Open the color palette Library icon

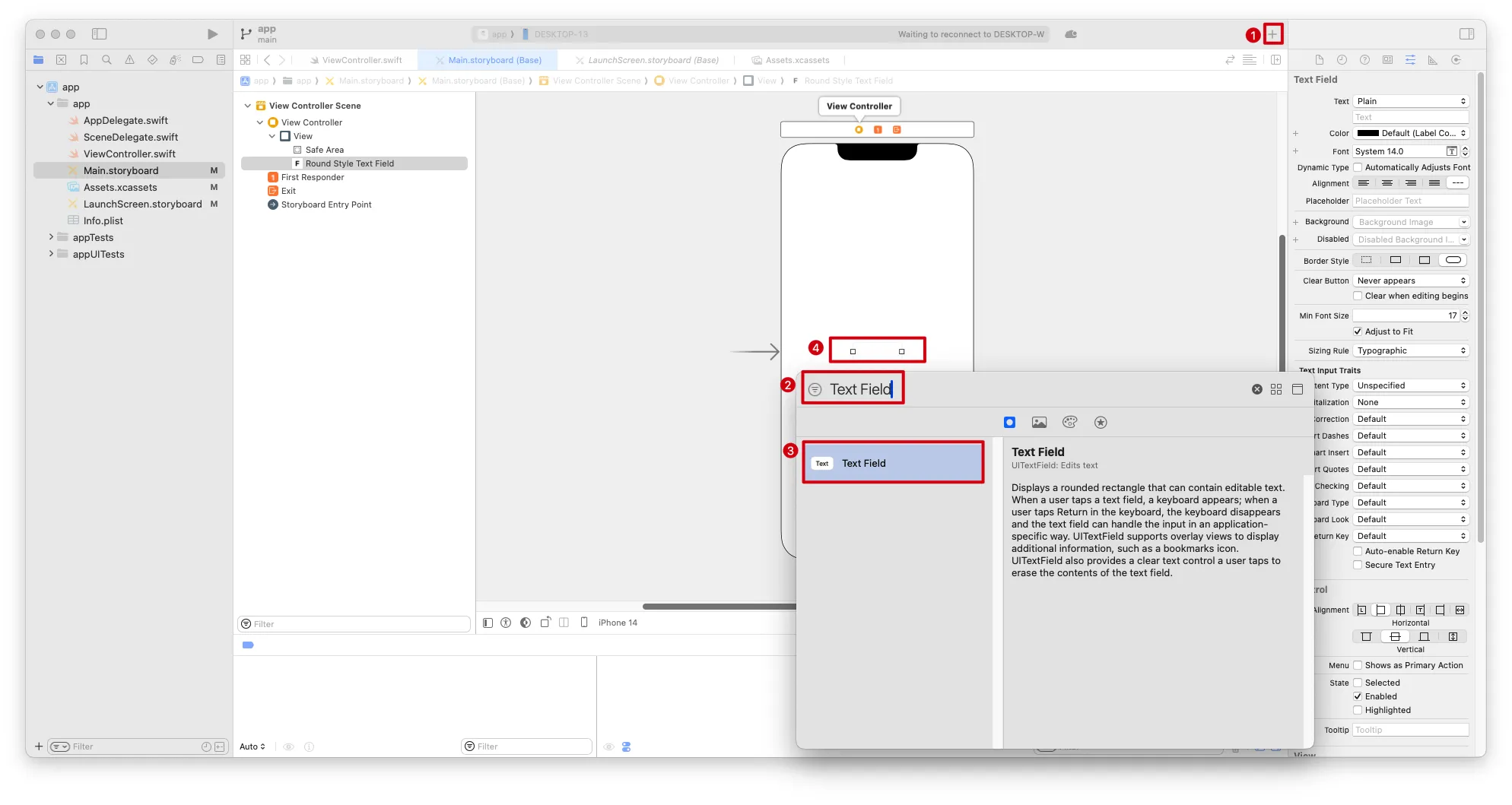click(x=1069, y=423)
